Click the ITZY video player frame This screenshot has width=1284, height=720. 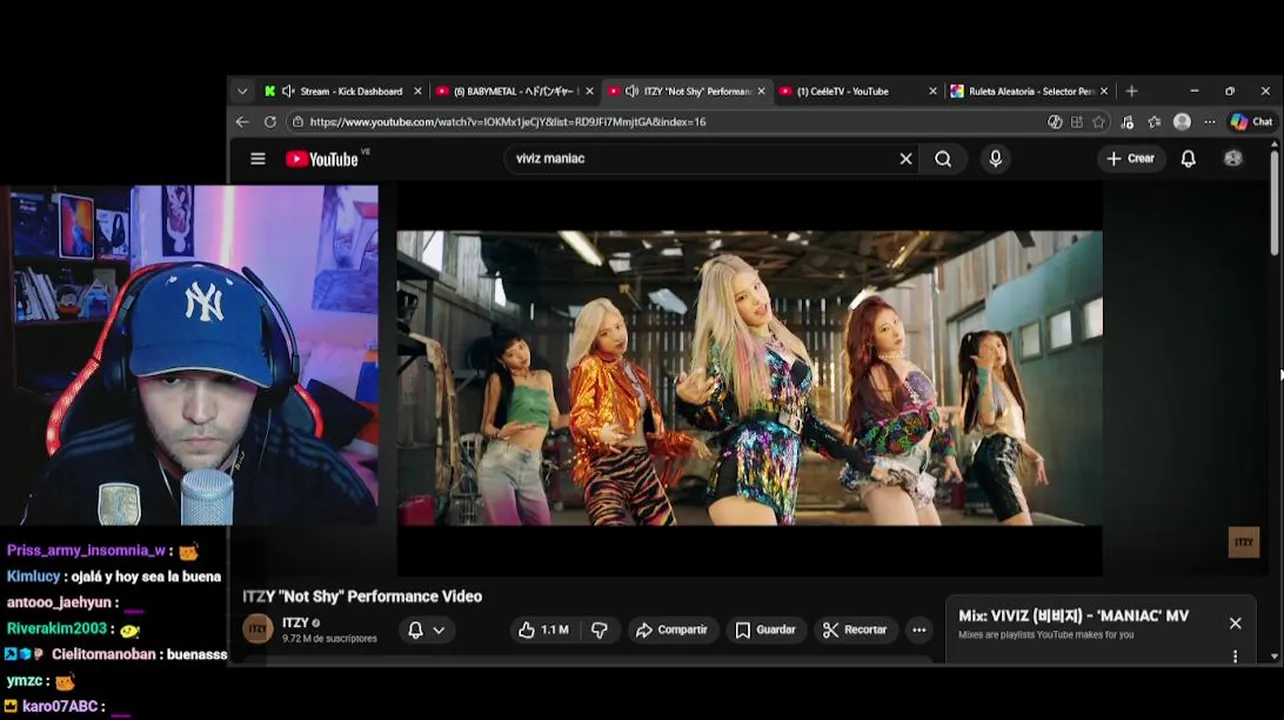pos(750,378)
